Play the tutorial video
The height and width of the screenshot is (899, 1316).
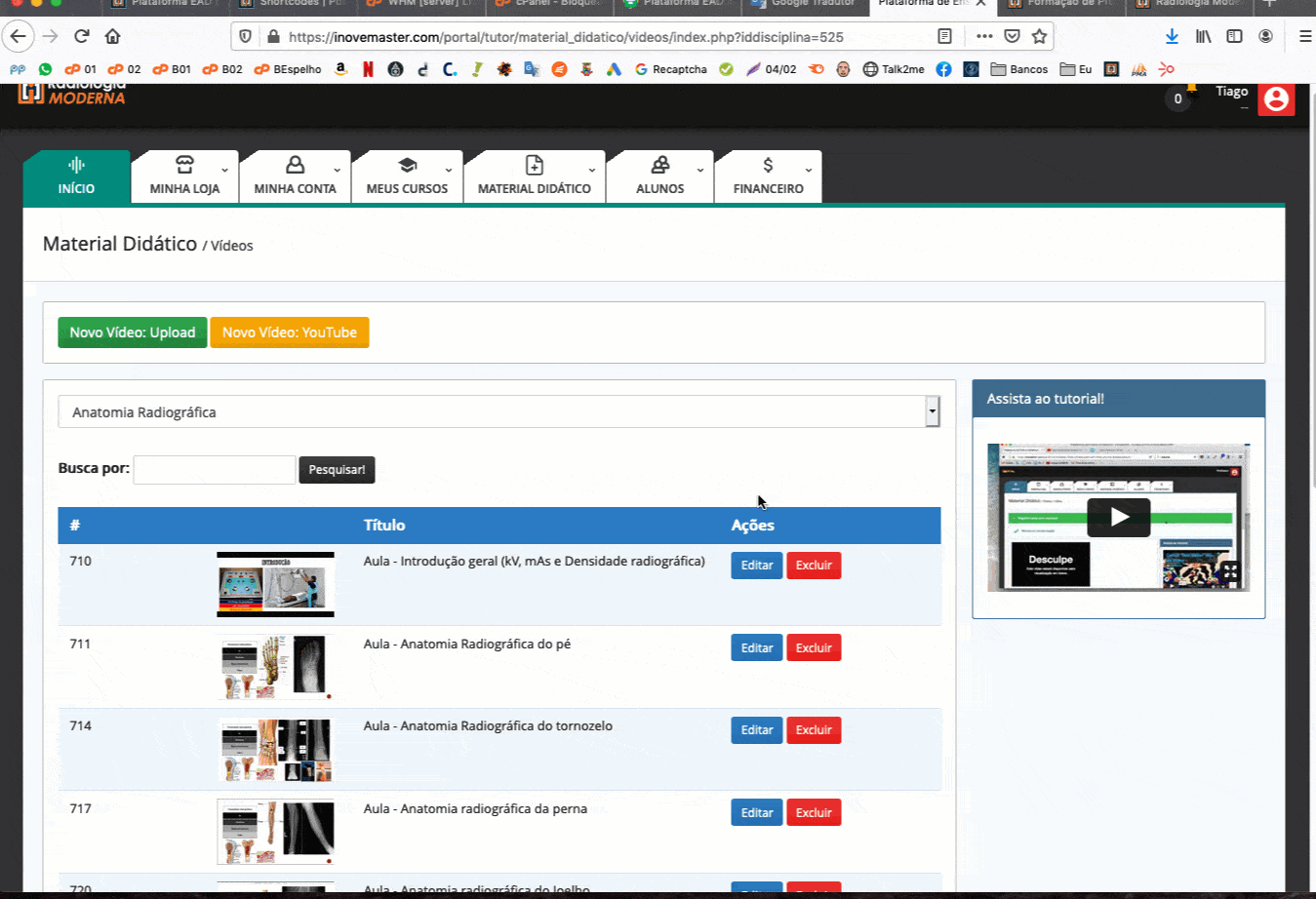[1119, 517]
